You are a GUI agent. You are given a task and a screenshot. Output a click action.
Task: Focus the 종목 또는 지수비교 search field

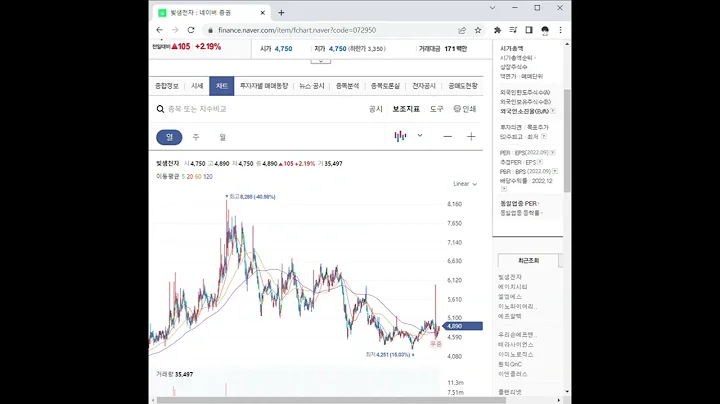pos(197,109)
